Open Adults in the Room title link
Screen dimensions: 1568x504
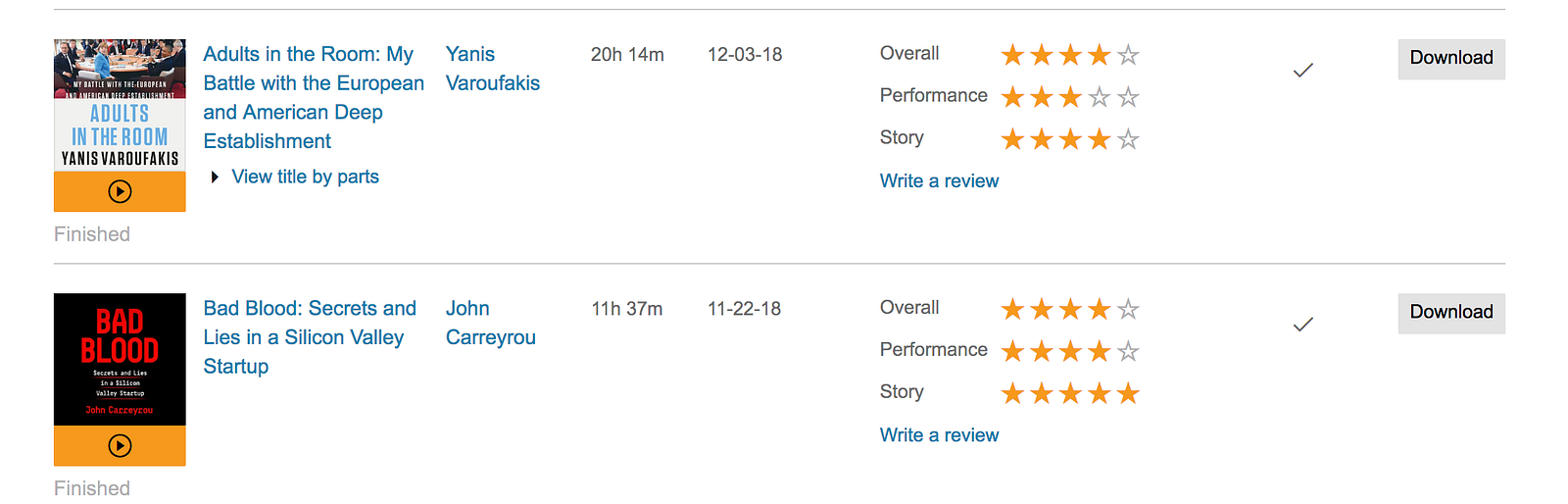pos(314,97)
